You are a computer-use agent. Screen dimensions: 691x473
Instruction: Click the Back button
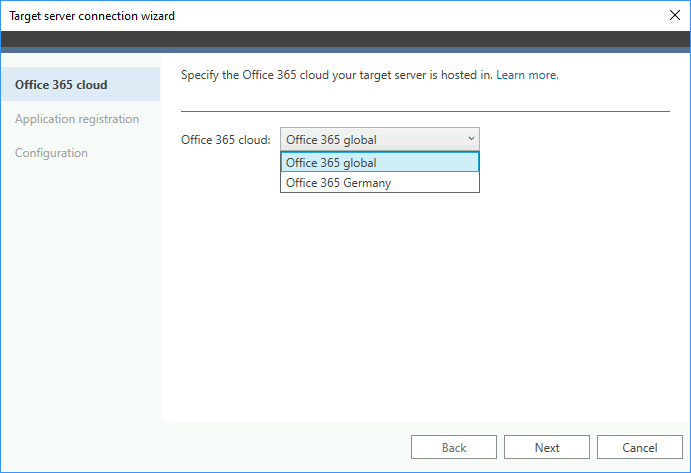click(454, 447)
